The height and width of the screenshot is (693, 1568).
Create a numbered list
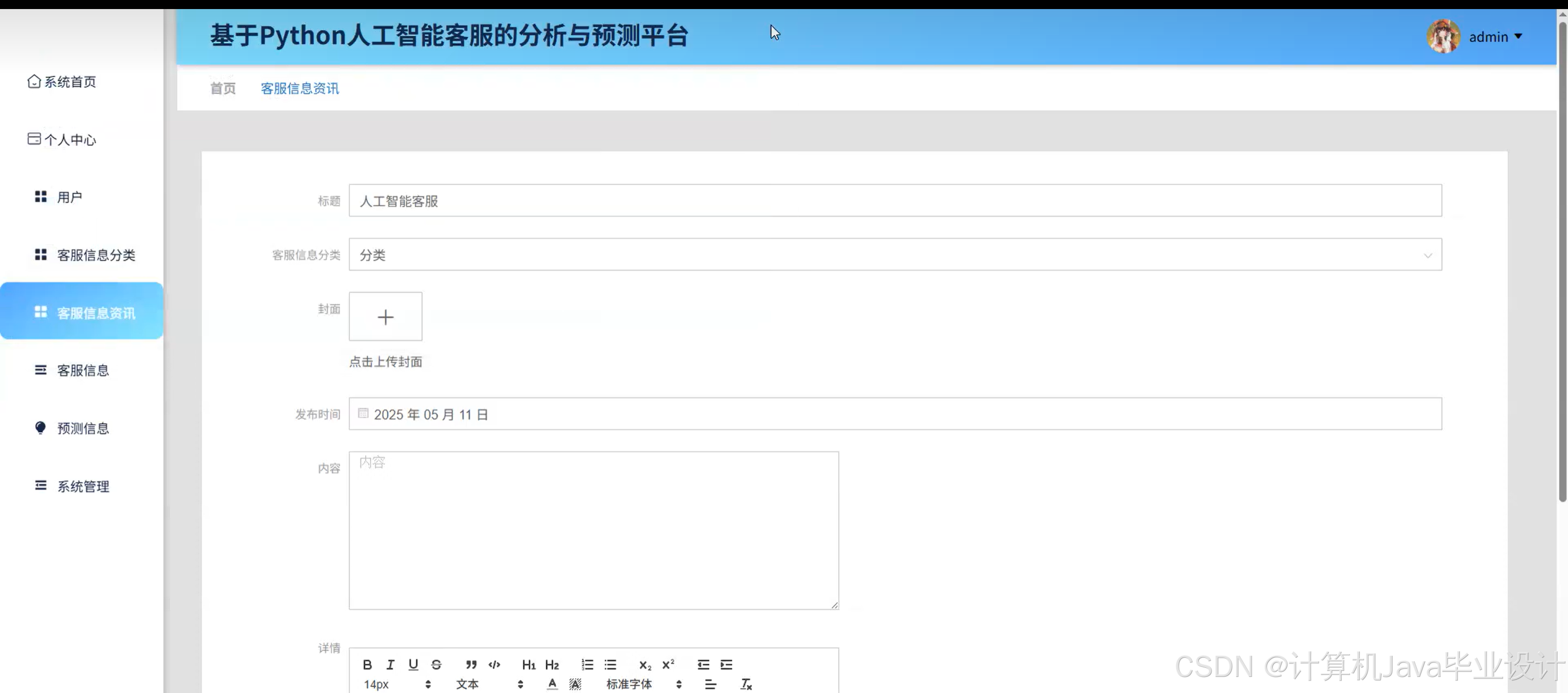coord(587,664)
